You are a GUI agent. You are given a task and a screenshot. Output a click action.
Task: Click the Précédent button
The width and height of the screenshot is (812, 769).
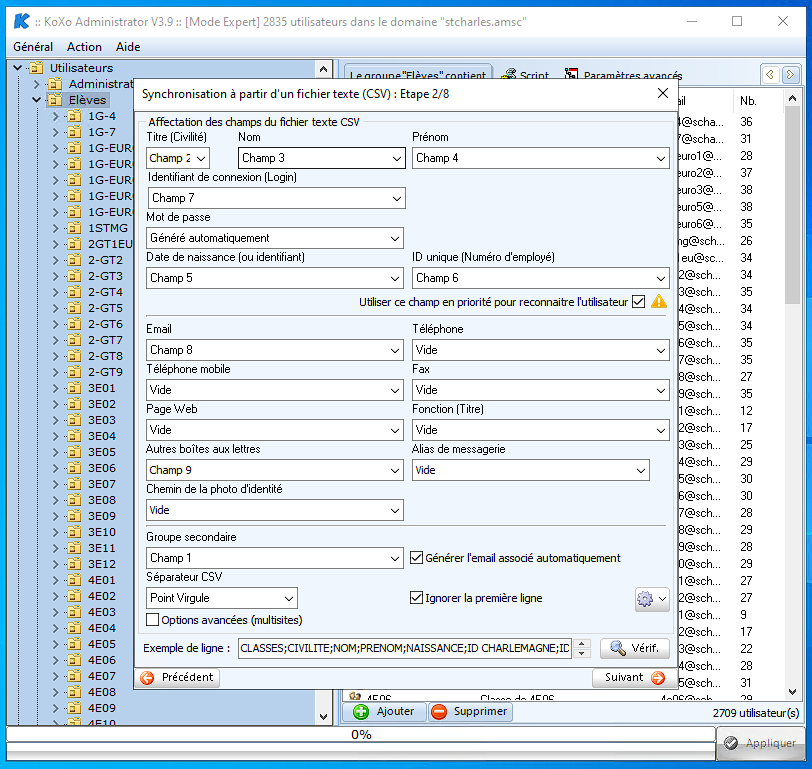coord(178,677)
